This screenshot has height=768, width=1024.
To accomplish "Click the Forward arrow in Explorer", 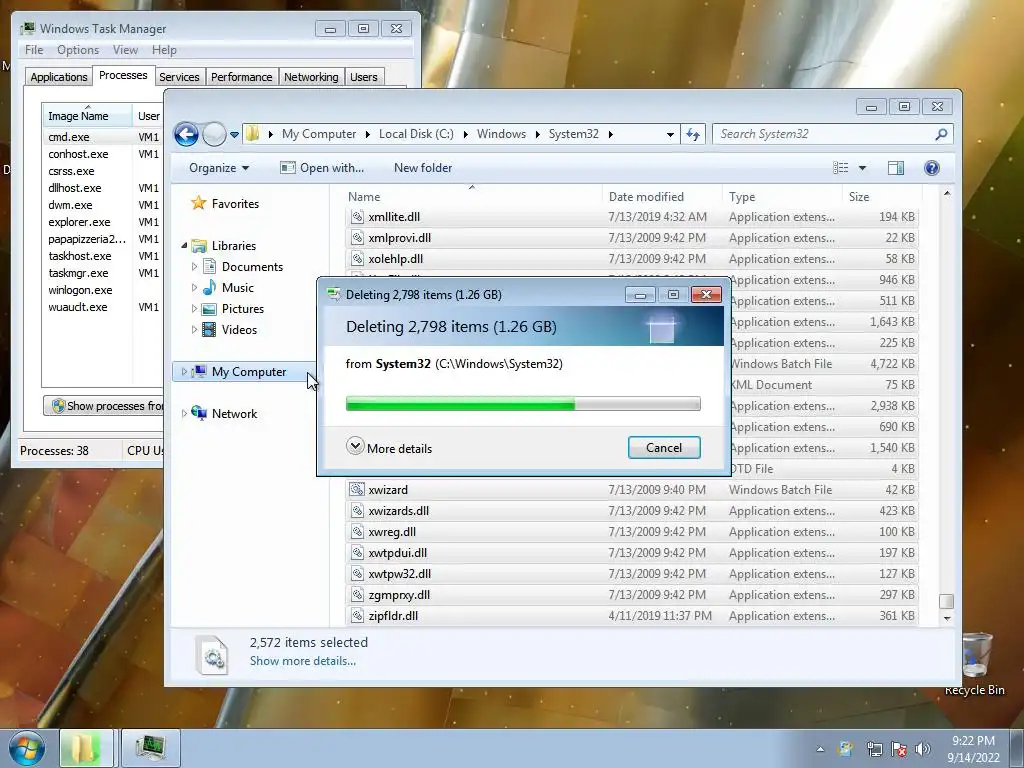I will (x=214, y=135).
